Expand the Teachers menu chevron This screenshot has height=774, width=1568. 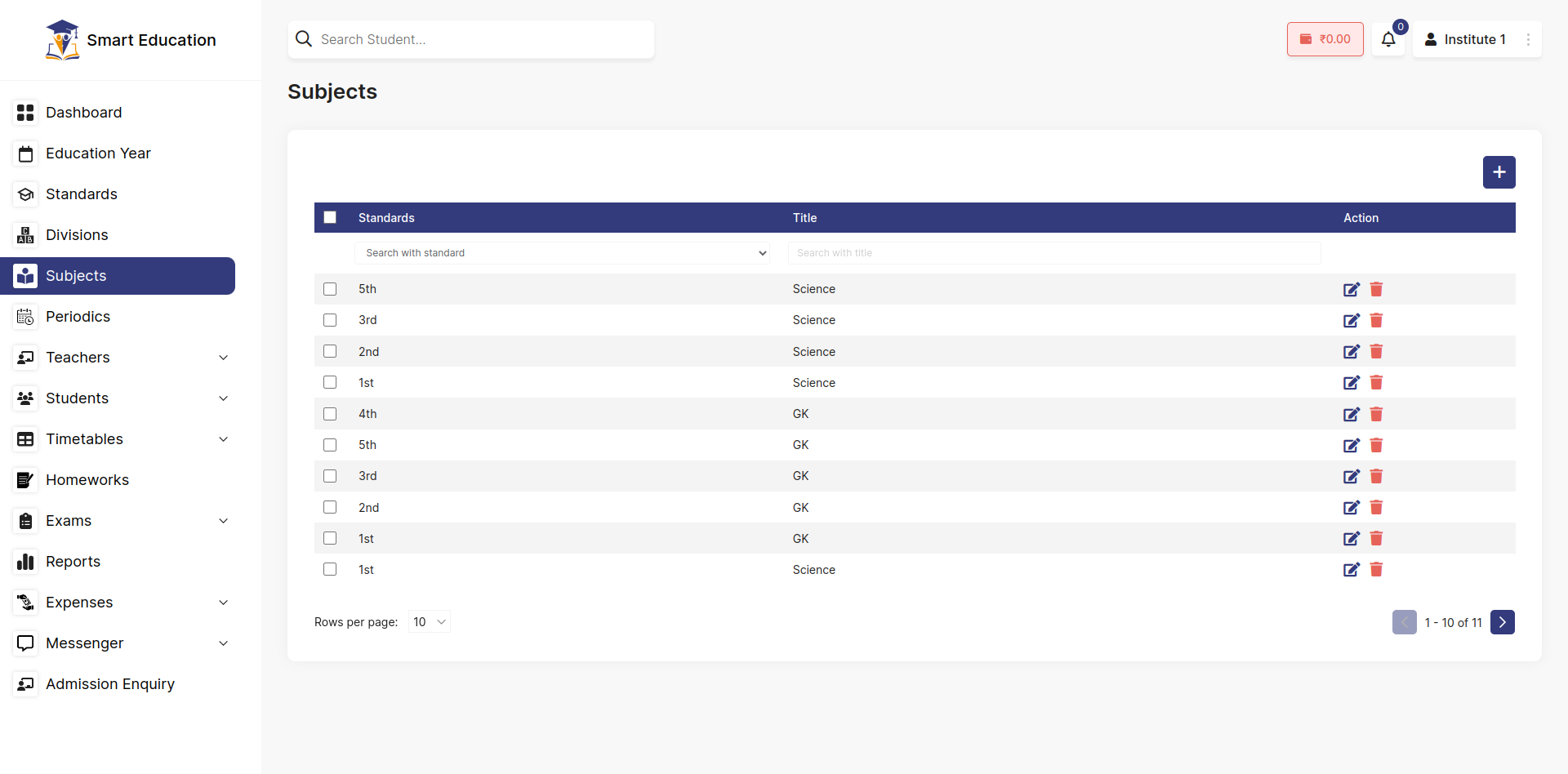pos(223,358)
